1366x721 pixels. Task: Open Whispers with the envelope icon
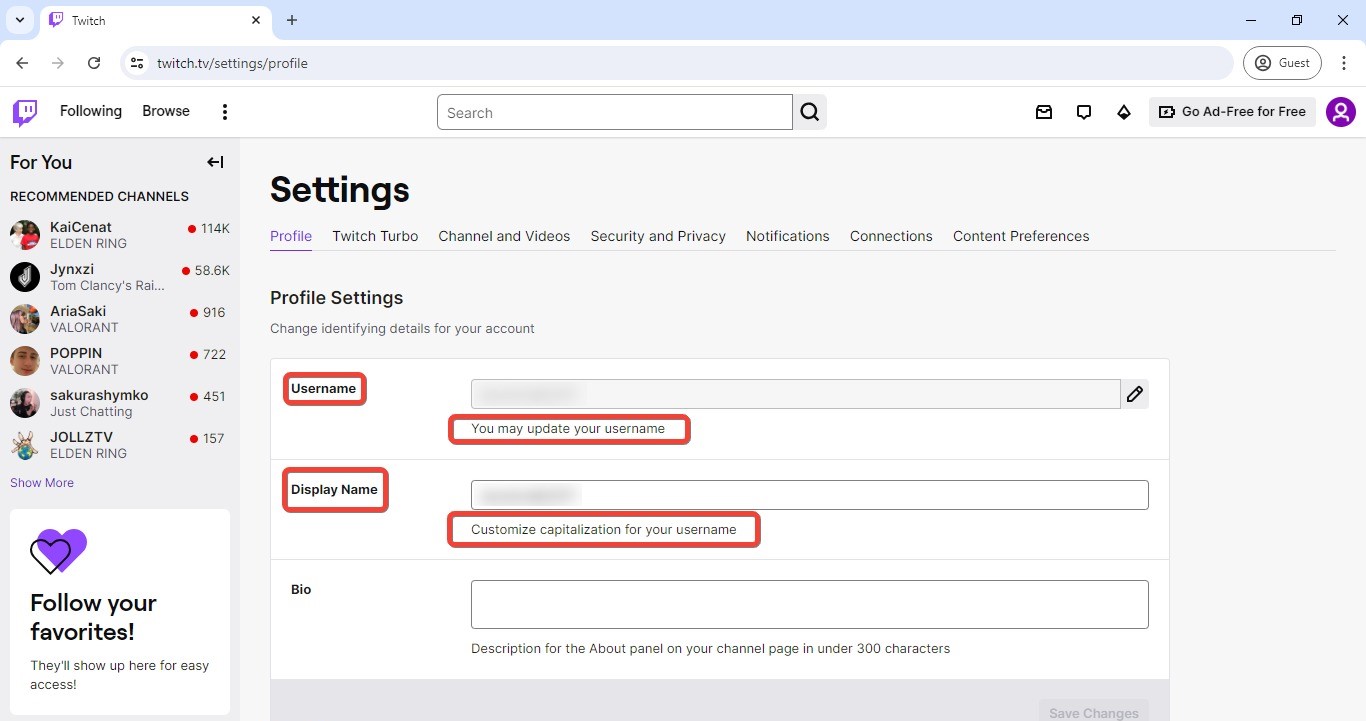click(x=1044, y=112)
